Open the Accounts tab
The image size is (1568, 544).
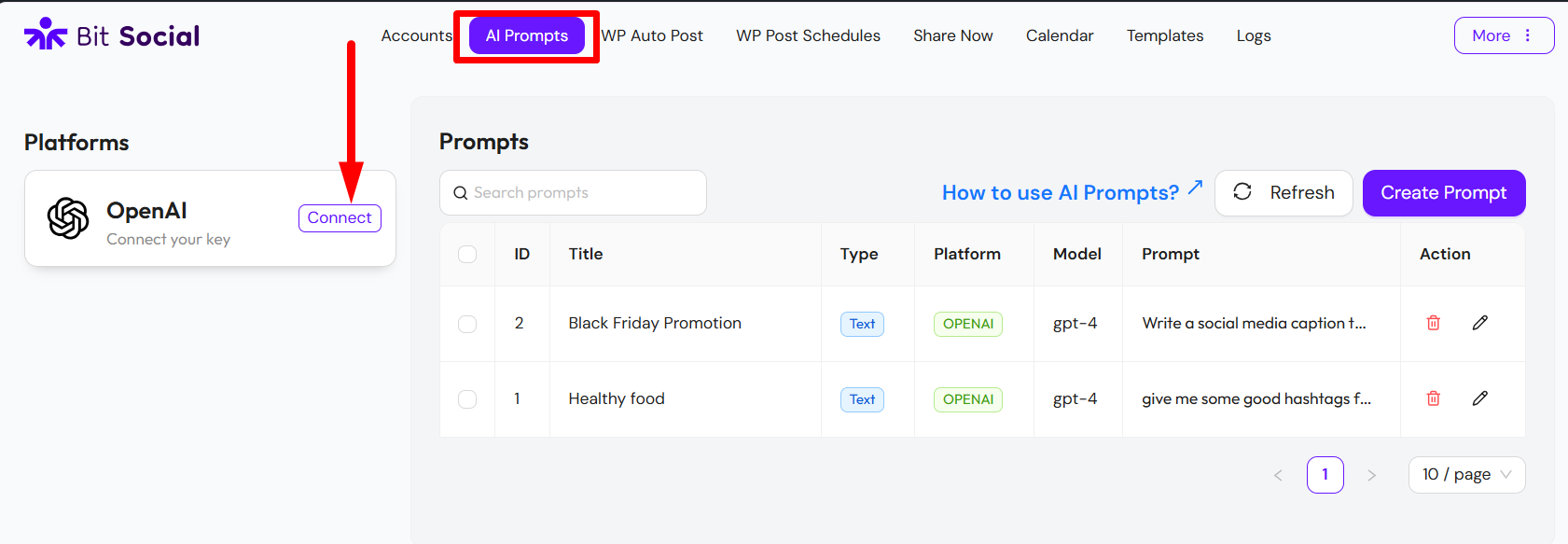[x=416, y=35]
